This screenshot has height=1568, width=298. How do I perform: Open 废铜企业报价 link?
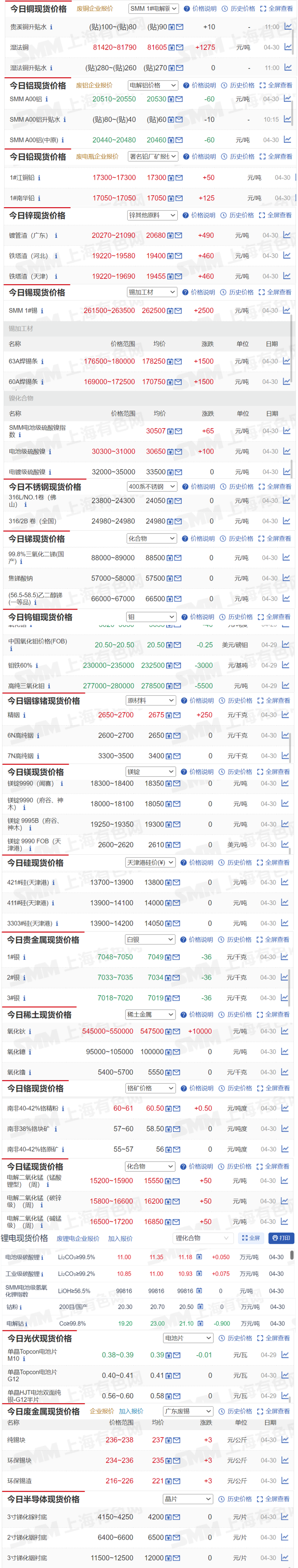tap(94, 9)
